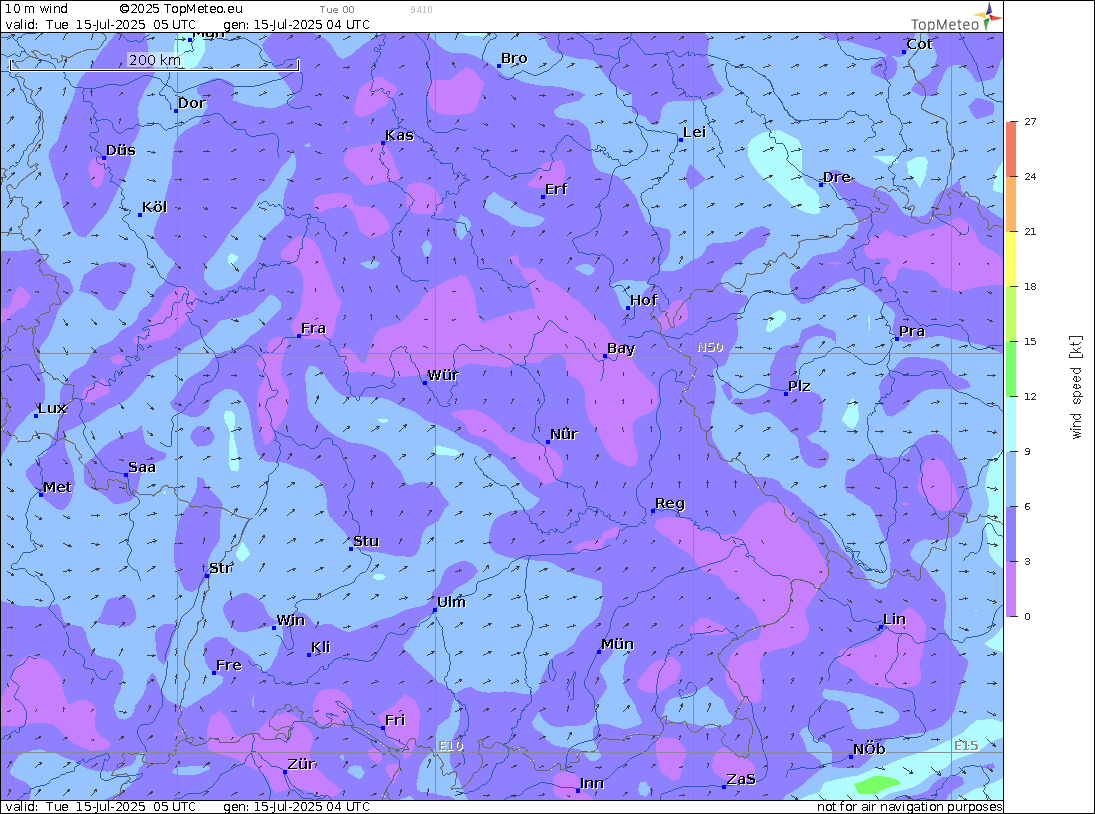The height and width of the screenshot is (814, 1095).
Task: Click the E15 longitude label
Action: (966, 746)
